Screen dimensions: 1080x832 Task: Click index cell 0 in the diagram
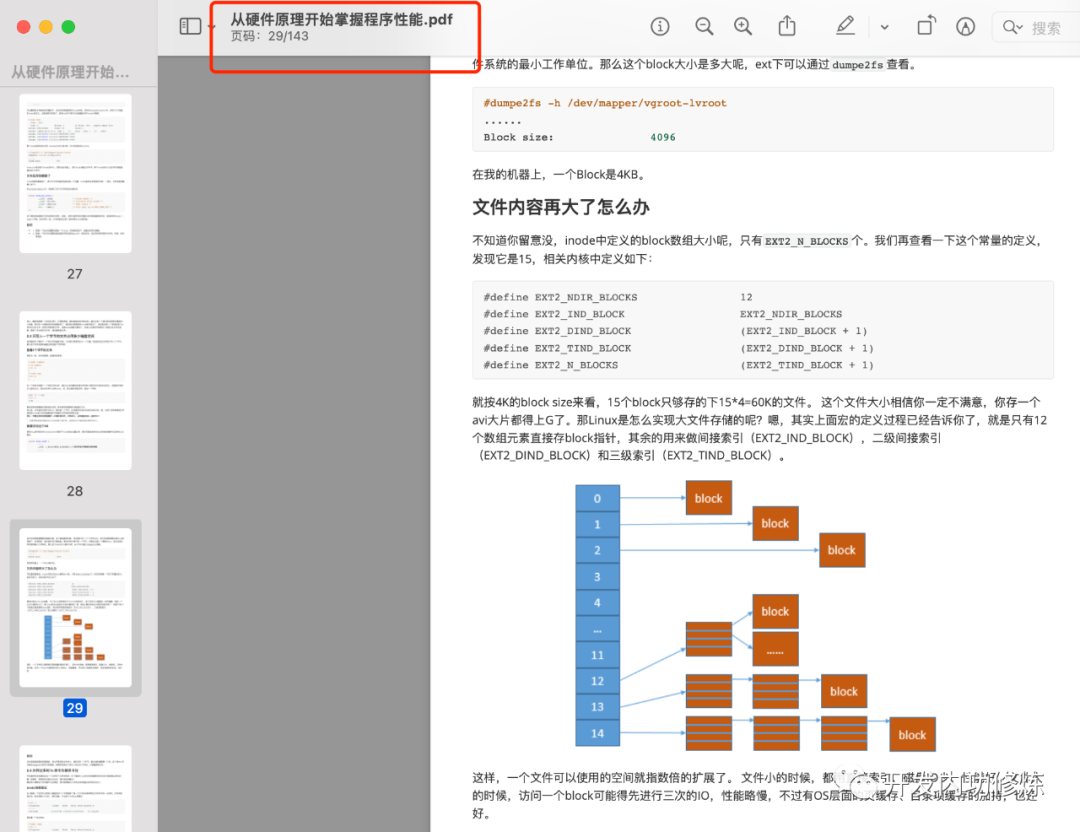click(597, 498)
